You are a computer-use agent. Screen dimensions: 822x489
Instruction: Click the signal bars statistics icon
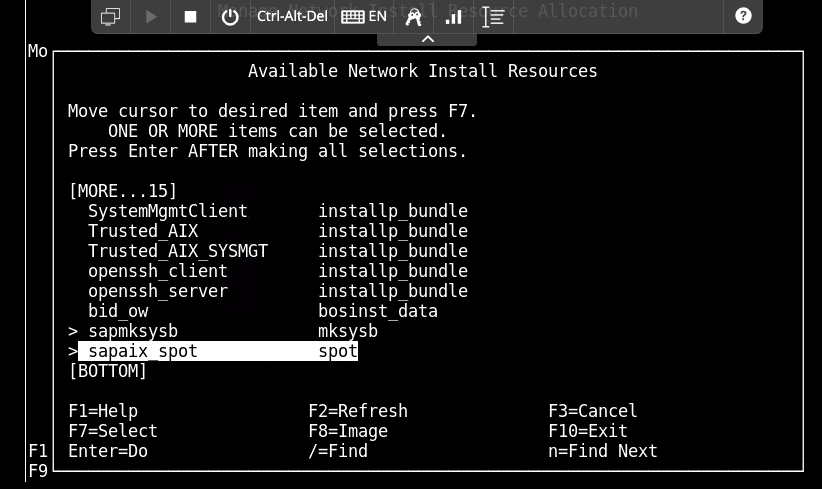pos(453,17)
